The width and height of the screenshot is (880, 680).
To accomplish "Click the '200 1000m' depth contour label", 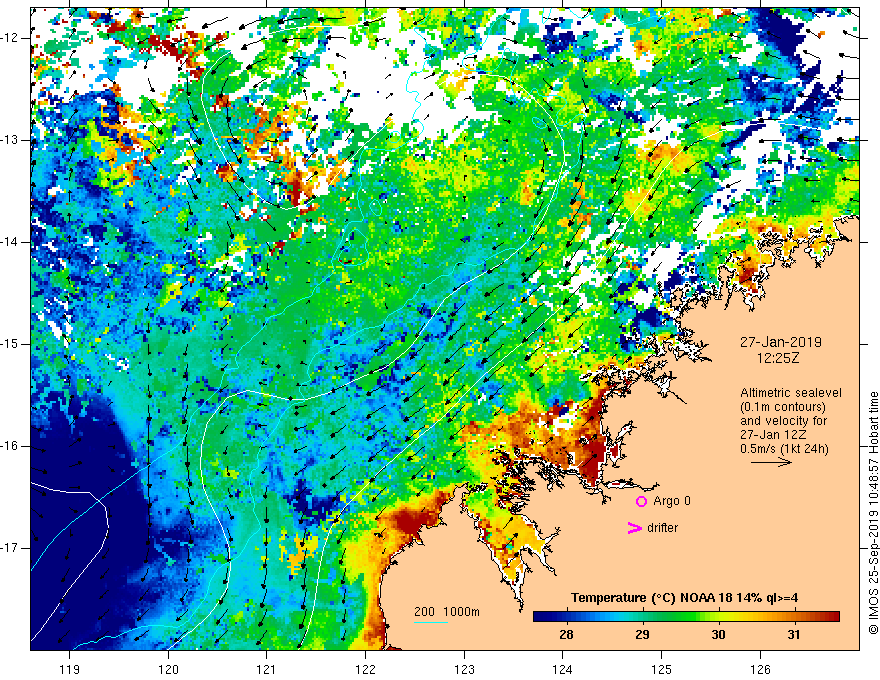I will pyautogui.click(x=447, y=612).
